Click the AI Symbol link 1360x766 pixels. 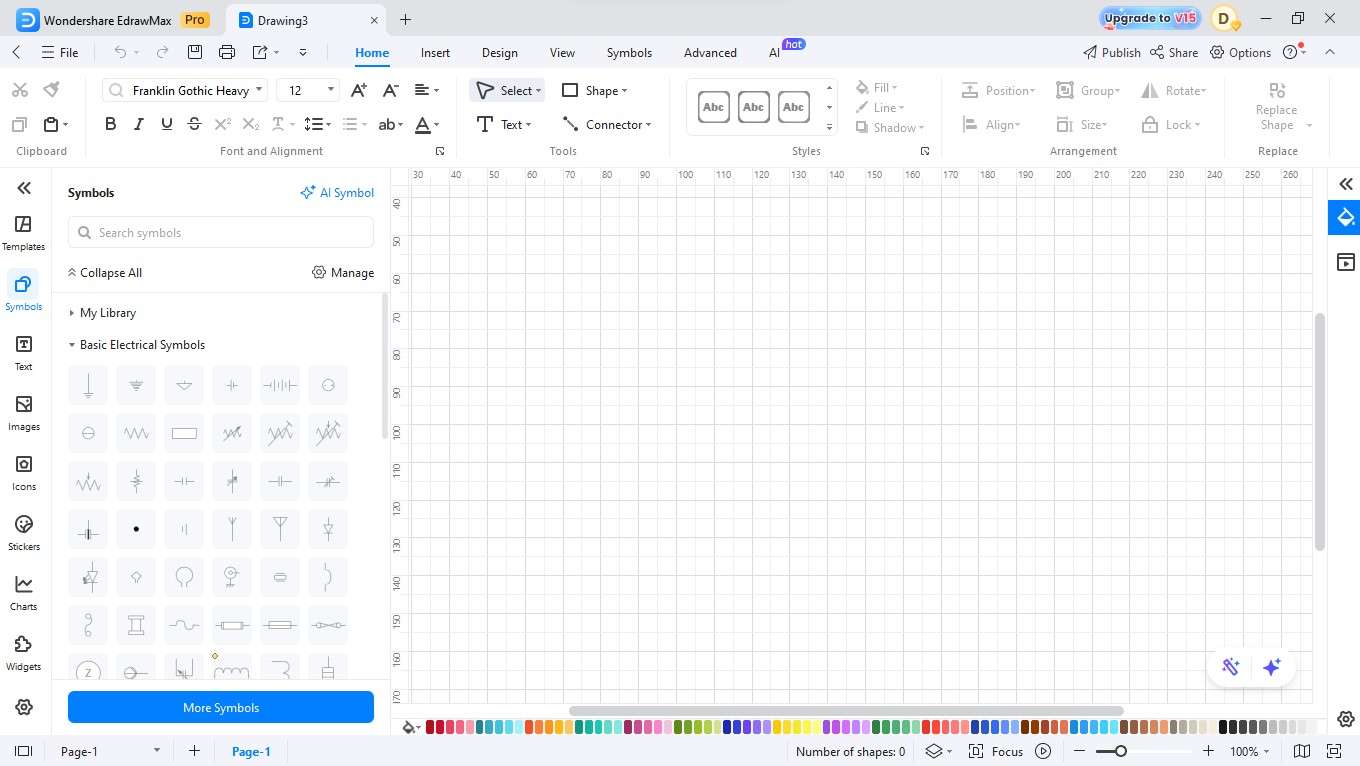(337, 192)
